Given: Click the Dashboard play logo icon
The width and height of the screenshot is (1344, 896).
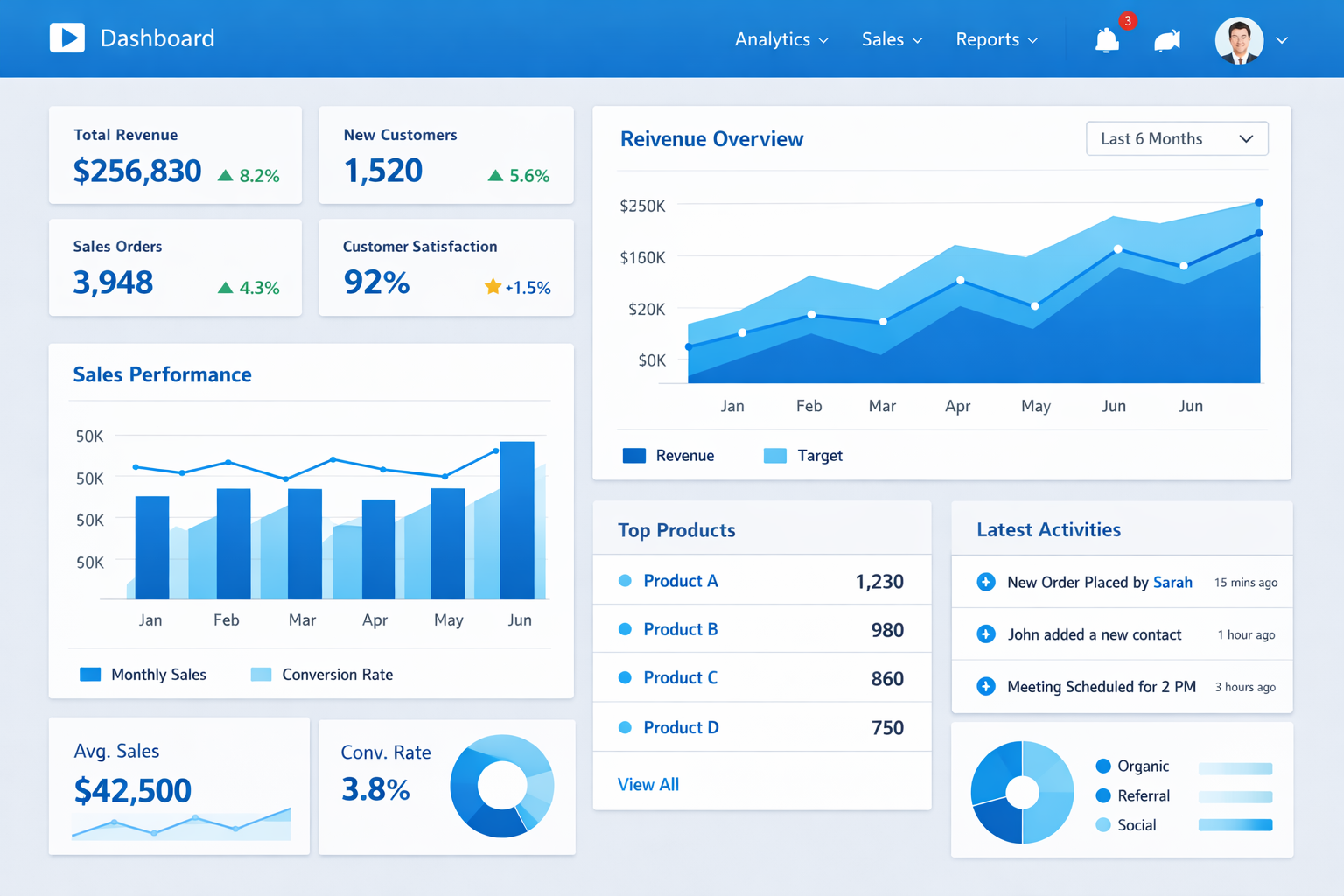Looking at the screenshot, I should point(67,38).
